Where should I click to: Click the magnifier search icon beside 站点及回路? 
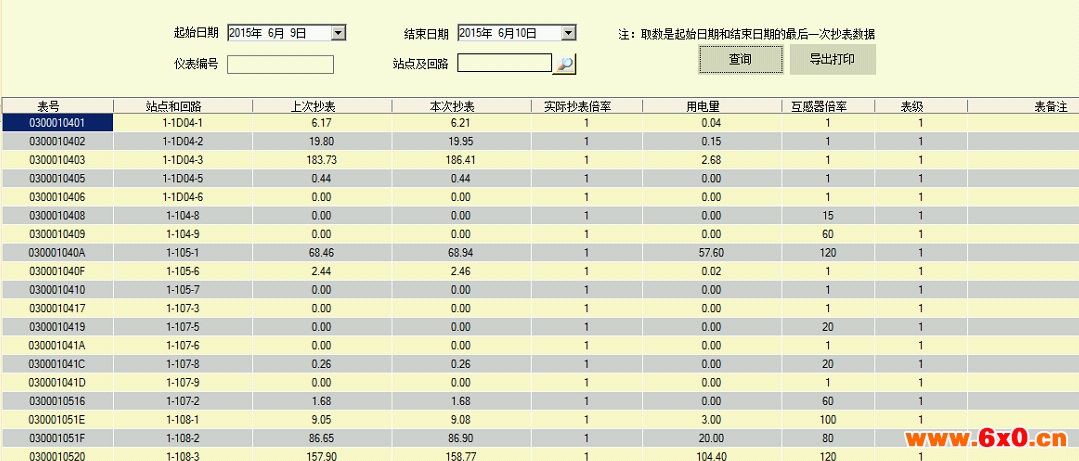pos(565,64)
